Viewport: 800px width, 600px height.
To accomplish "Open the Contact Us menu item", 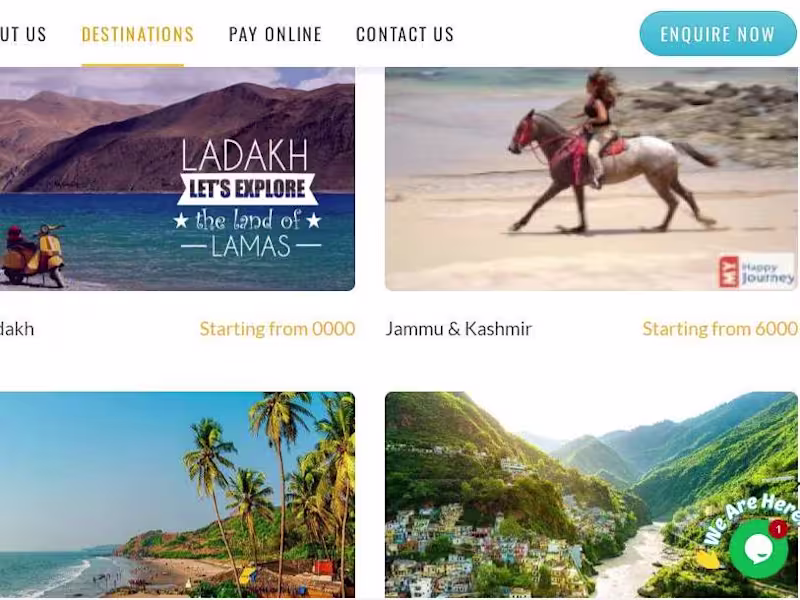I will click(x=405, y=34).
